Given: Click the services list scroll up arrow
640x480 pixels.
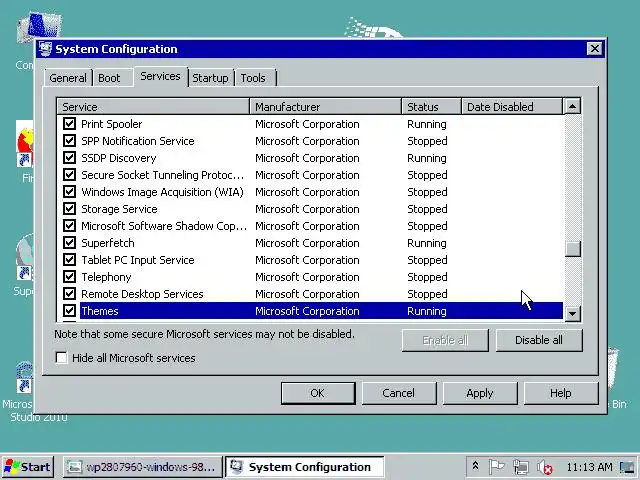Looking at the screenshot, I should coord(572,107).
